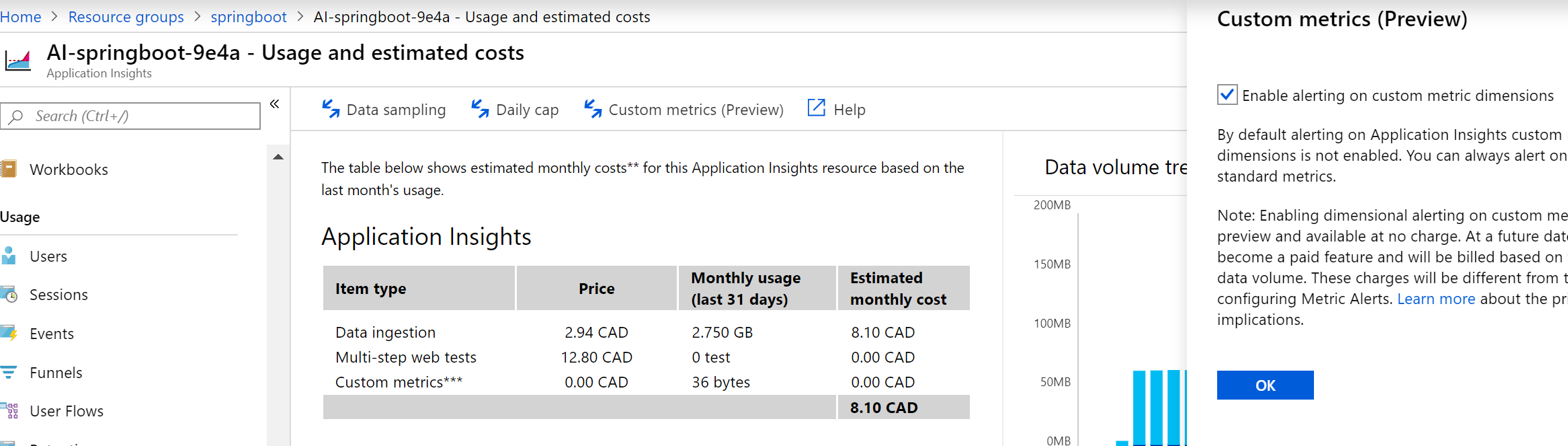Click the Sessions clock icon
This screenshot has width=1568, height=446.
click(x=9, y=295)
